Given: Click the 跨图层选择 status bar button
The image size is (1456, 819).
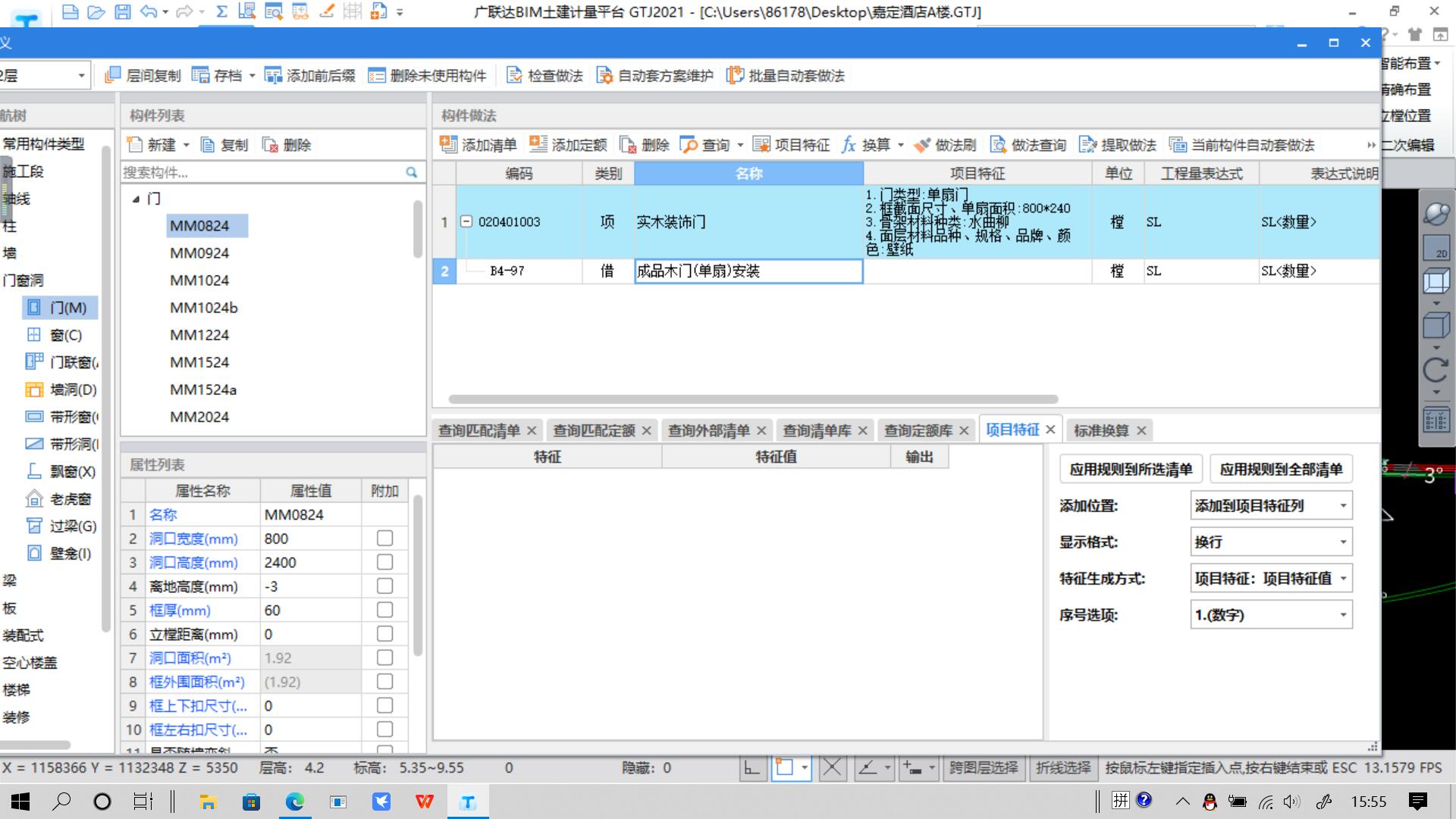Looking at the screenshot, I should pyautogui.click(x=984, y=767).
